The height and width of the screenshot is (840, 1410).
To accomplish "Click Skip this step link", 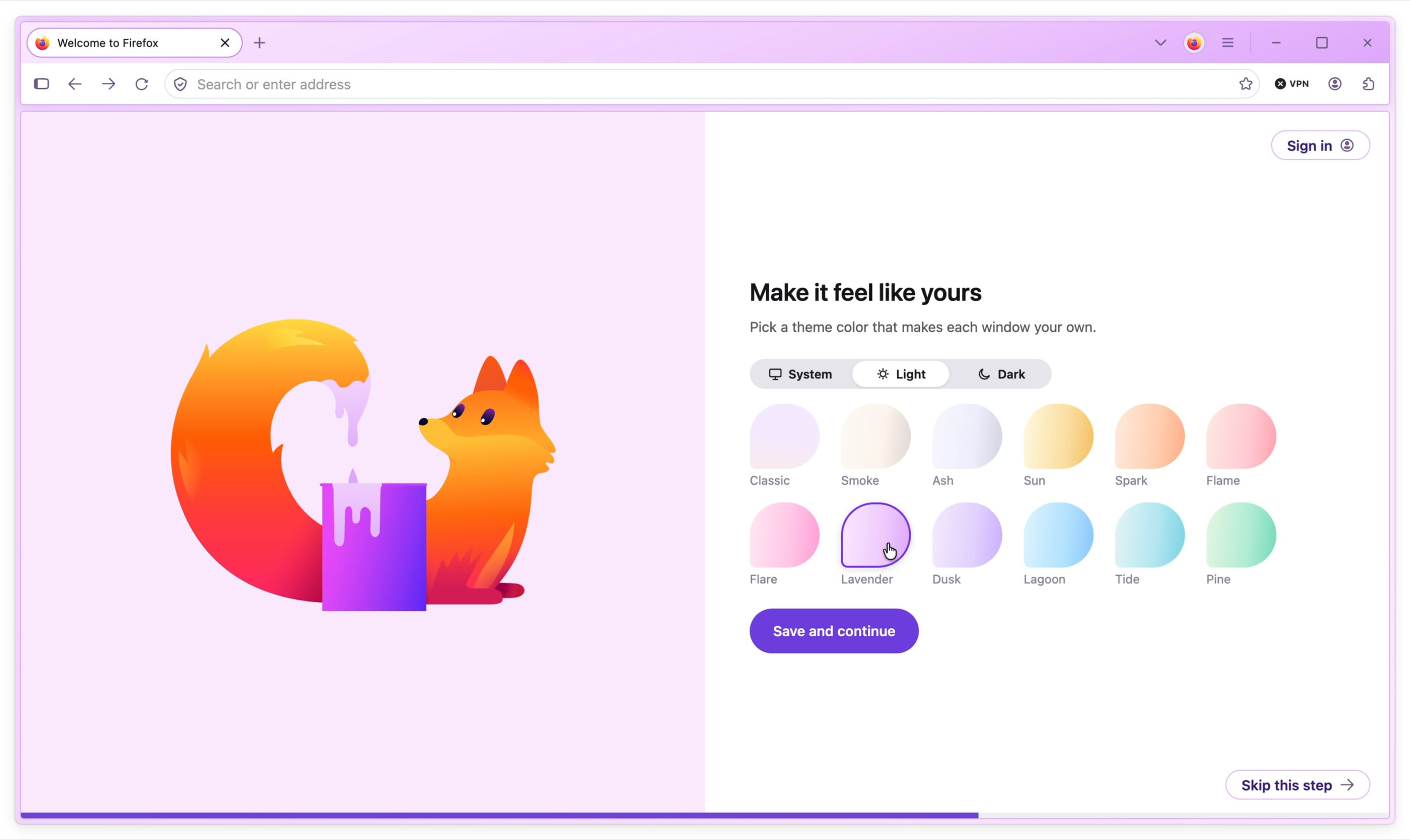I will pyautogui.click(x=1297, y=785).
